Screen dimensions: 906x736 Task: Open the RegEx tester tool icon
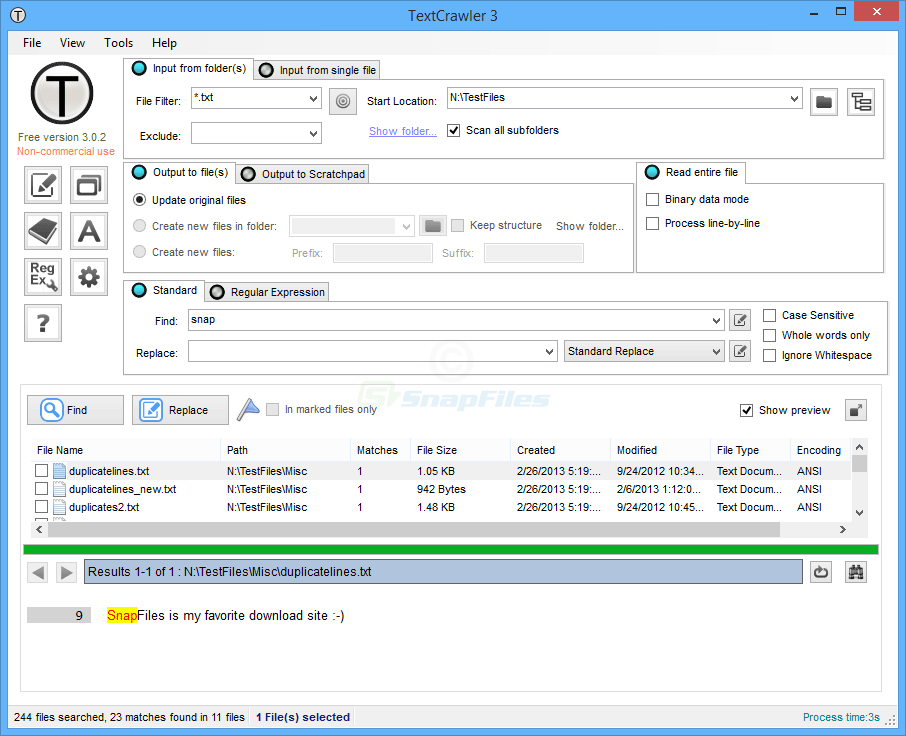pos(43,277)
